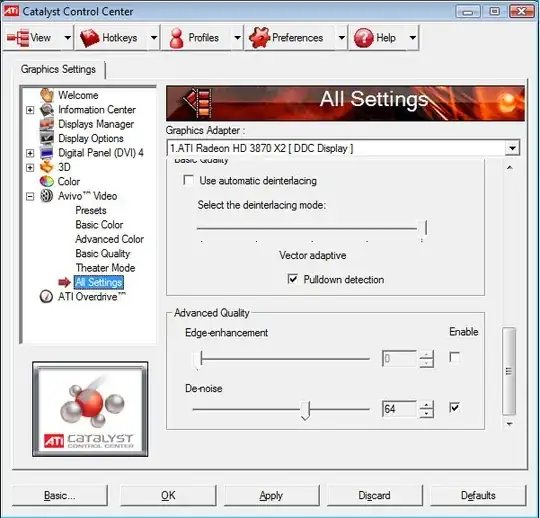540x518 pixels.
Task: Expand the Digital Panel (DVI) 4 node
Action: tap(30, 153)
